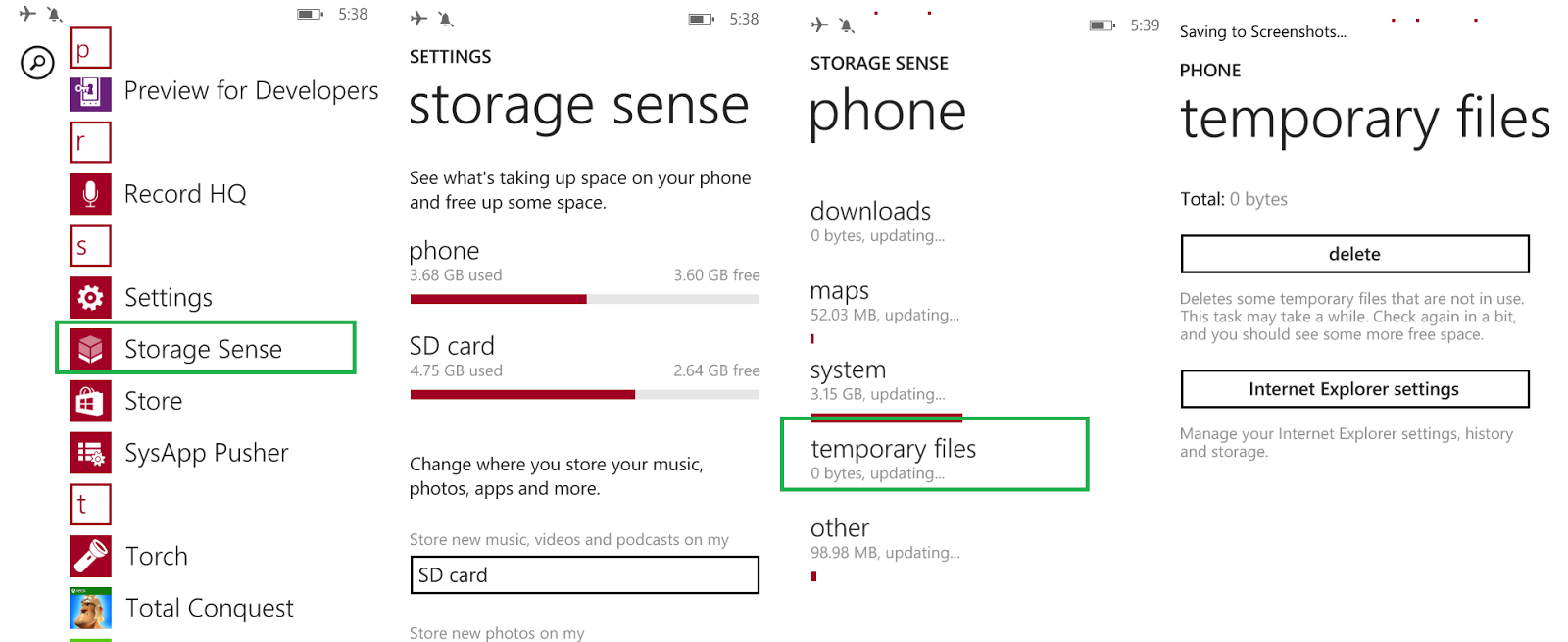The height and width of the screenshot is (642, 1568).
Task: Open Internet Explorer settings button
Action: [1353, 389]
